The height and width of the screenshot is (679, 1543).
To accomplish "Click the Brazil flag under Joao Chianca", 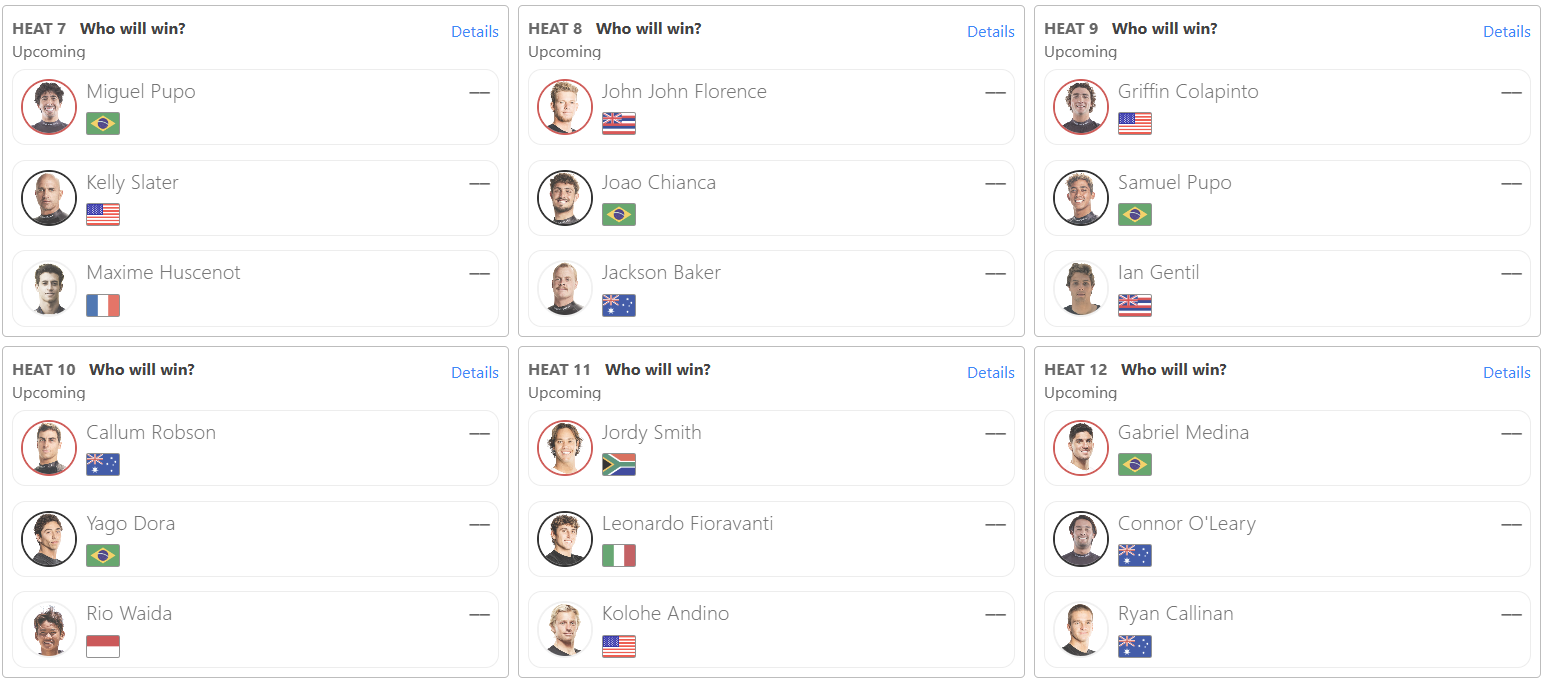I will point(619,214).
